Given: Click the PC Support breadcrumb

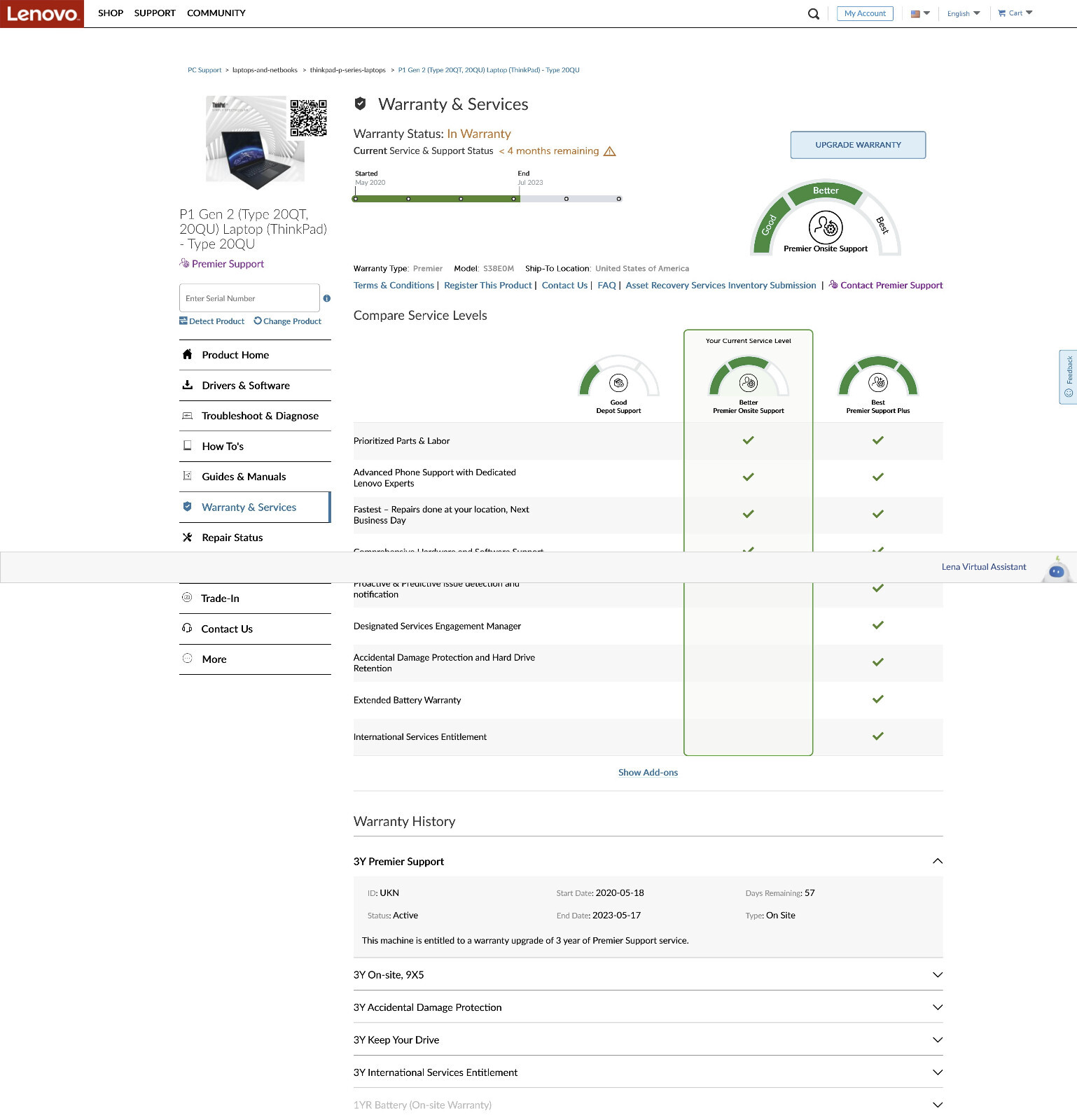Looking at the screenshot, I should pos(204,70).
